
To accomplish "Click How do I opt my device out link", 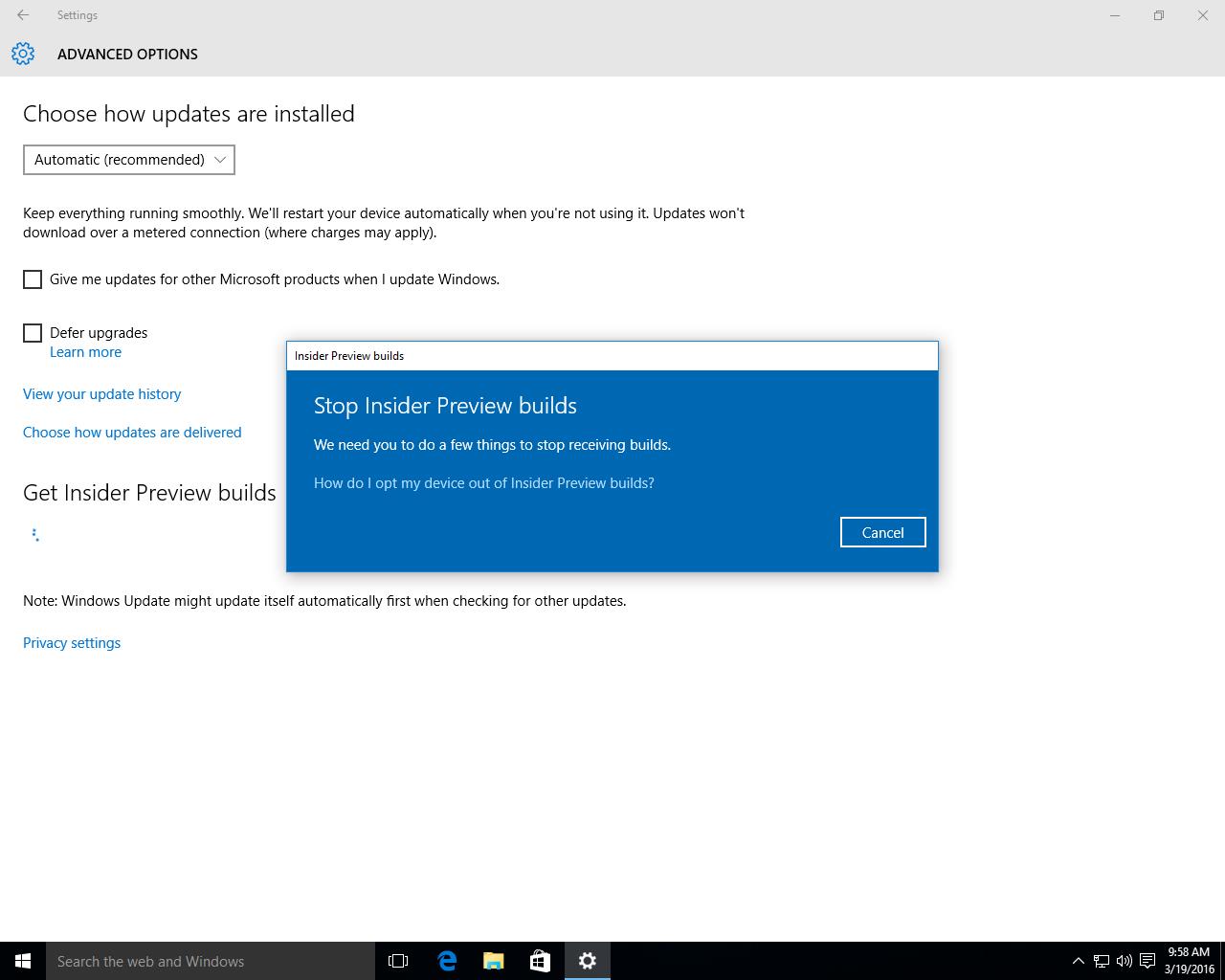I will [x=484, y=483].
